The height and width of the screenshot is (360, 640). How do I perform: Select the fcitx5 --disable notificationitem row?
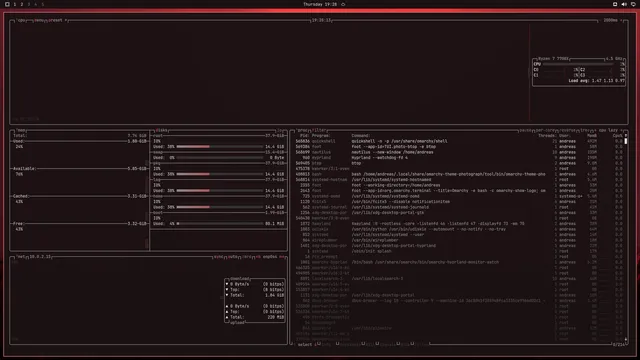pyautogui.click(x=459, y=202)
